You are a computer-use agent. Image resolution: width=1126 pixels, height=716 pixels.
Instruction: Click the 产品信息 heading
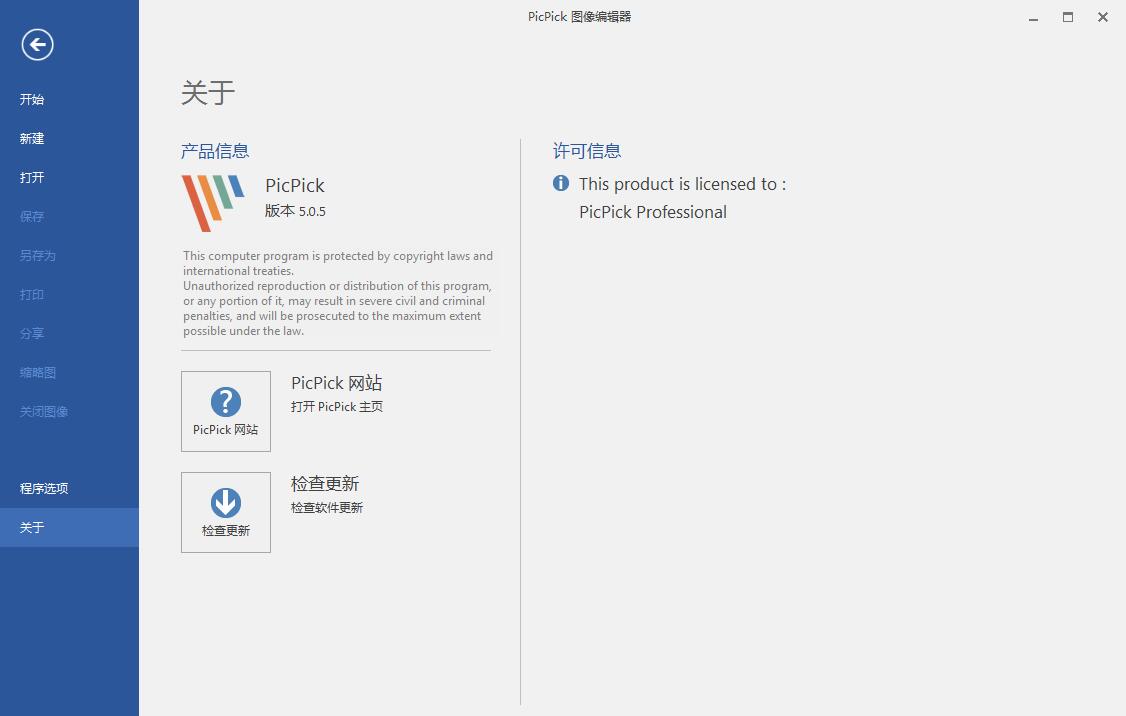215,151
